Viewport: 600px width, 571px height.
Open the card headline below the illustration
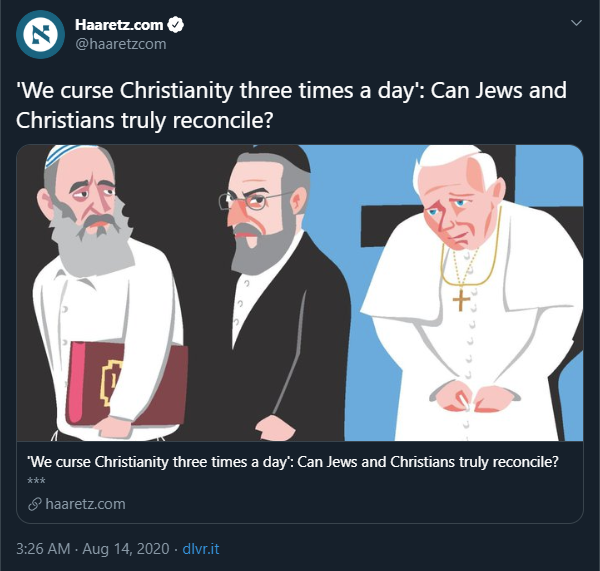pos(293,462)
